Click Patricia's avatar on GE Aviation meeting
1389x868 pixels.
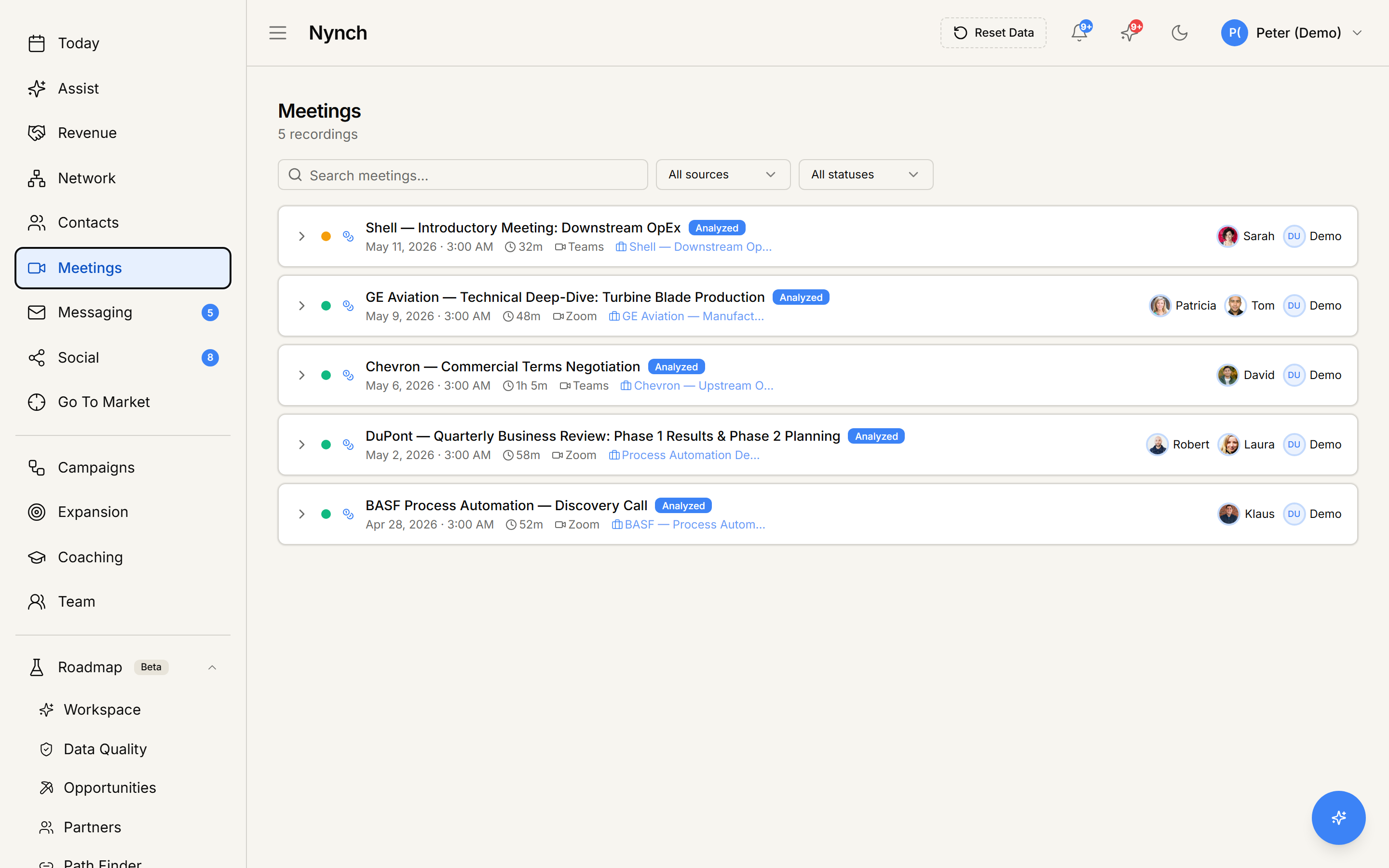(1160, 305)
